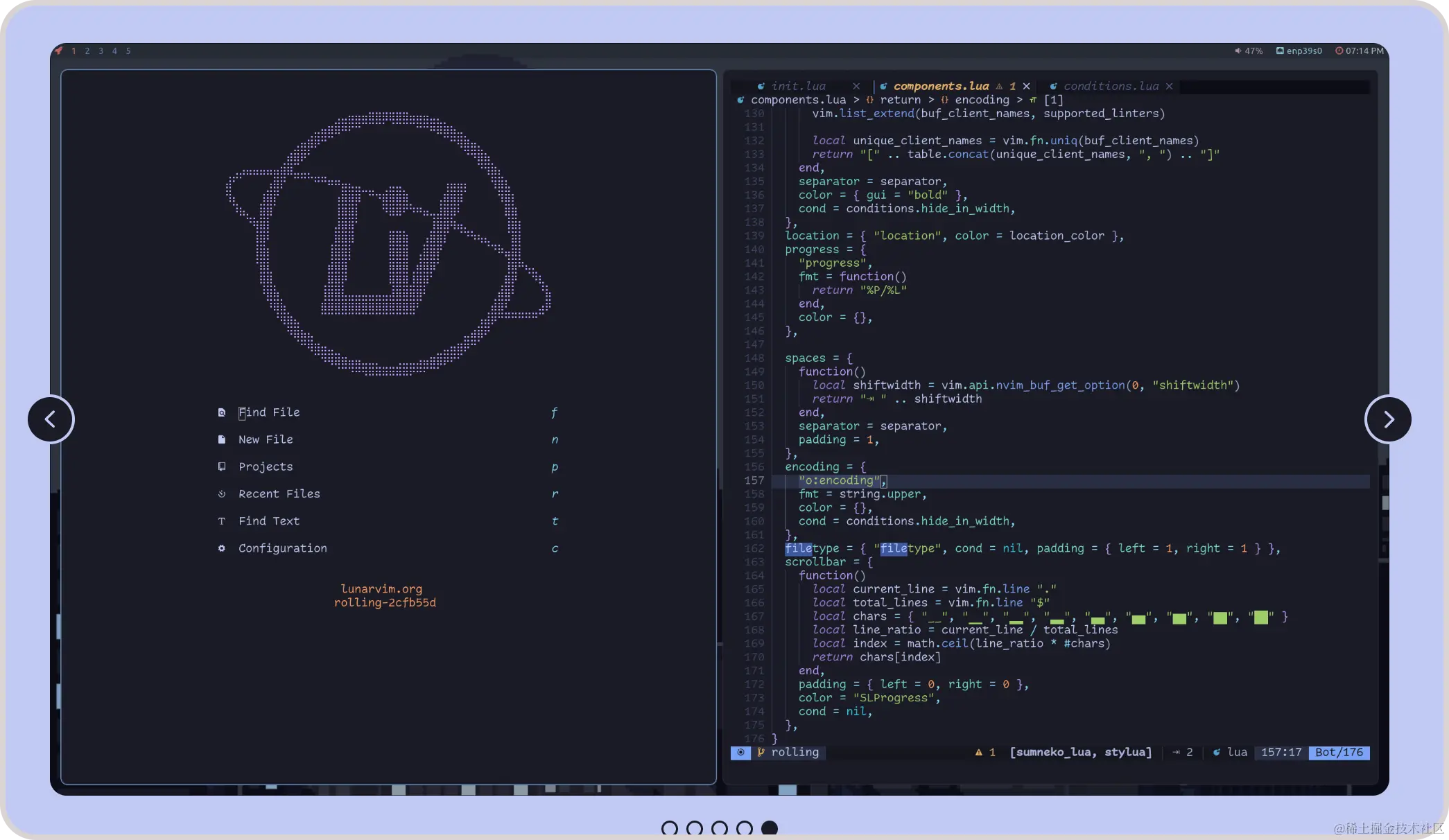Click the volume 47% indicator
Viewport: 1449px width, 840px height.
click(1249, 51)
